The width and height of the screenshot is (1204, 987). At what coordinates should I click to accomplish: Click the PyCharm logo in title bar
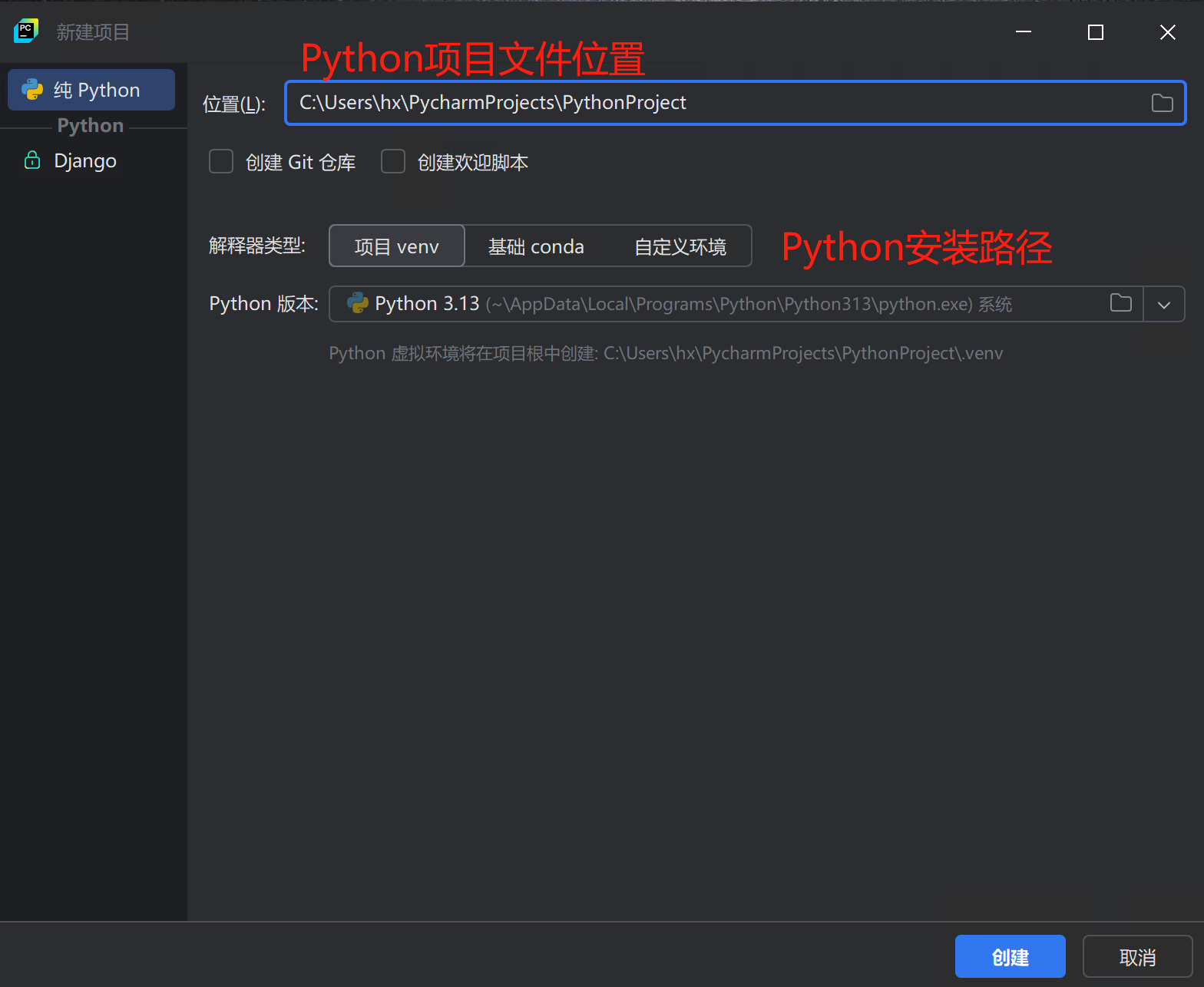click(26, 31)
